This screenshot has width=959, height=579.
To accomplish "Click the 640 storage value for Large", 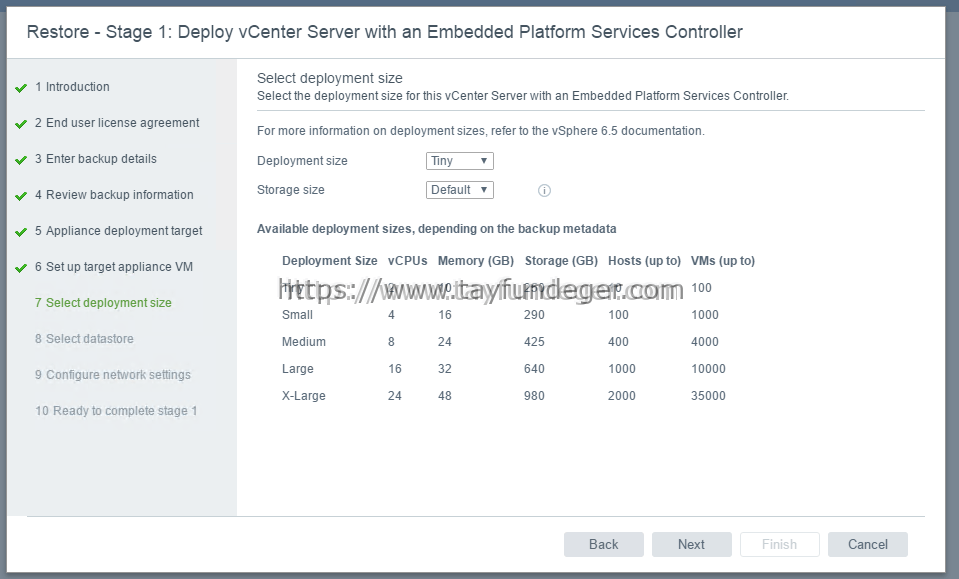I will (x=534, y=369).
